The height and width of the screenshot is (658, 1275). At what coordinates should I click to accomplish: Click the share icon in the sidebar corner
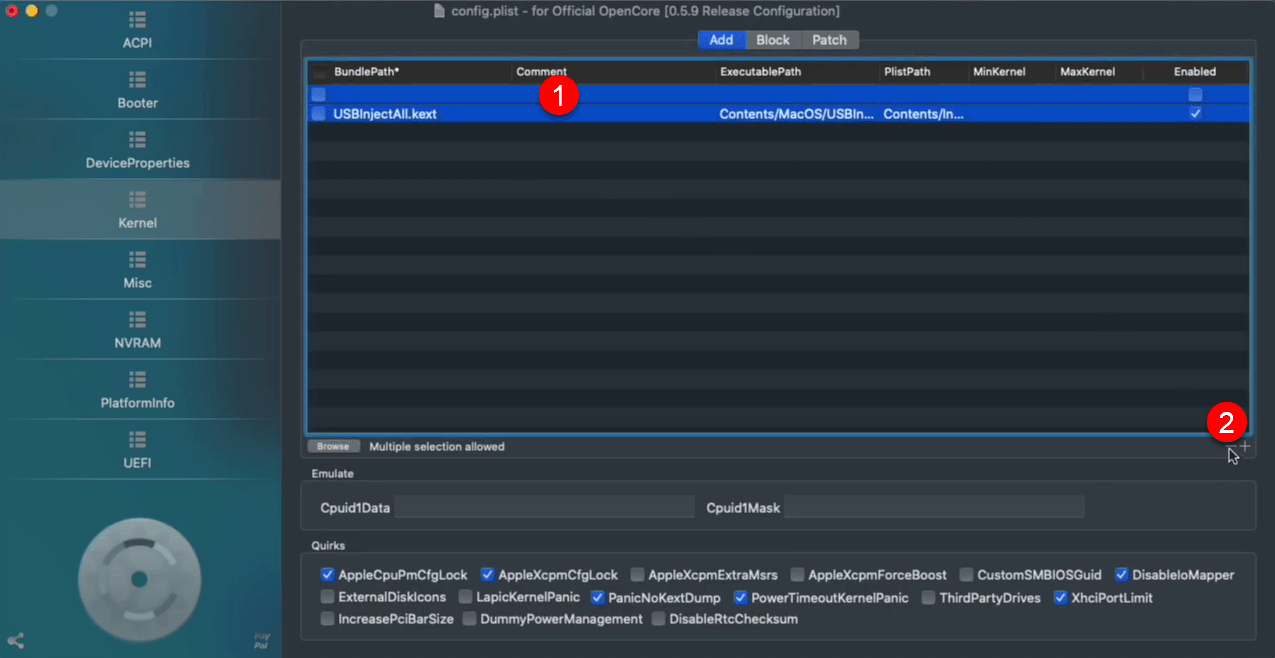pyautogui.click(x=15, y=641)
